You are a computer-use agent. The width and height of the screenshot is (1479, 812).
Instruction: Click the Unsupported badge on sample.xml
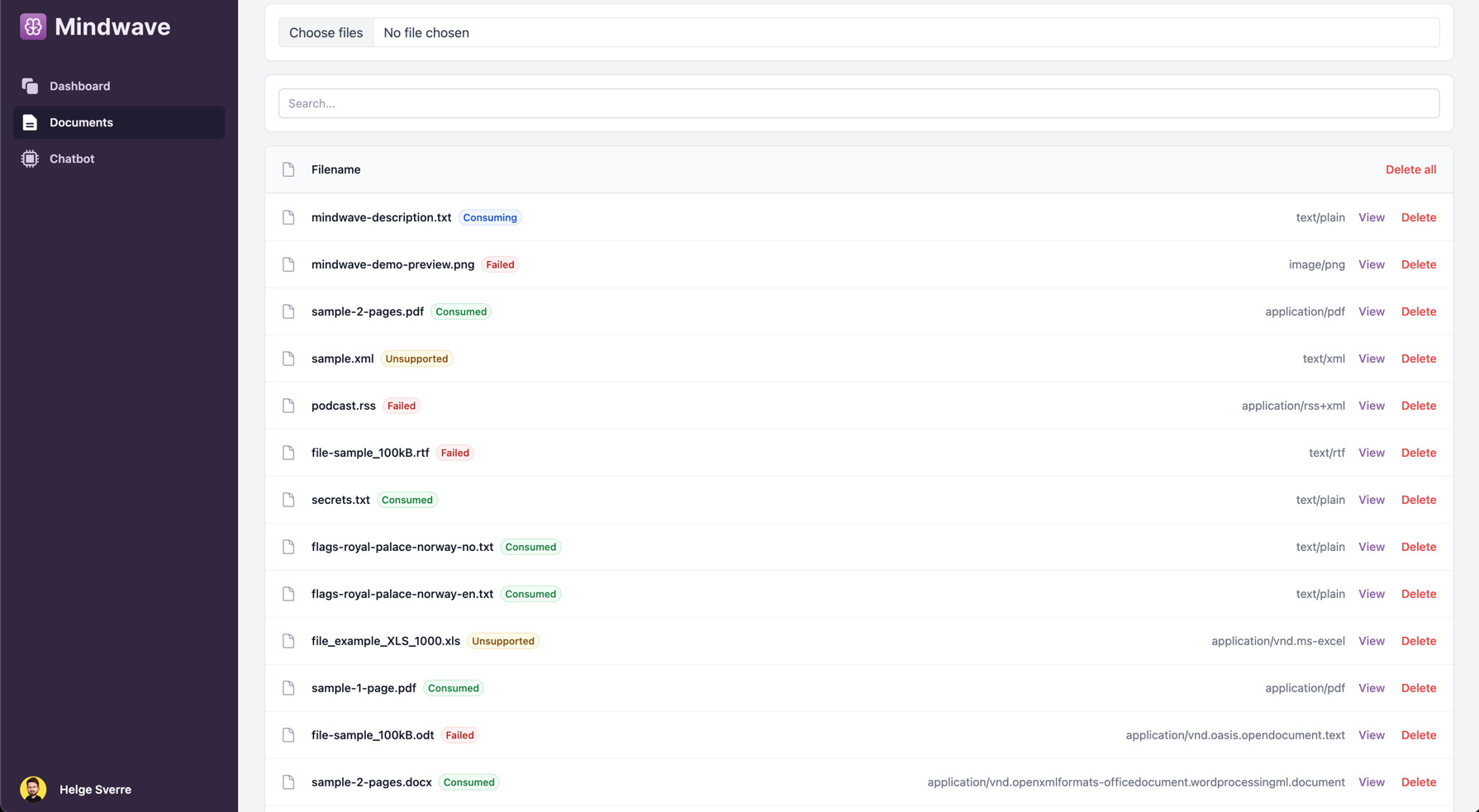(x=416, y=359)
